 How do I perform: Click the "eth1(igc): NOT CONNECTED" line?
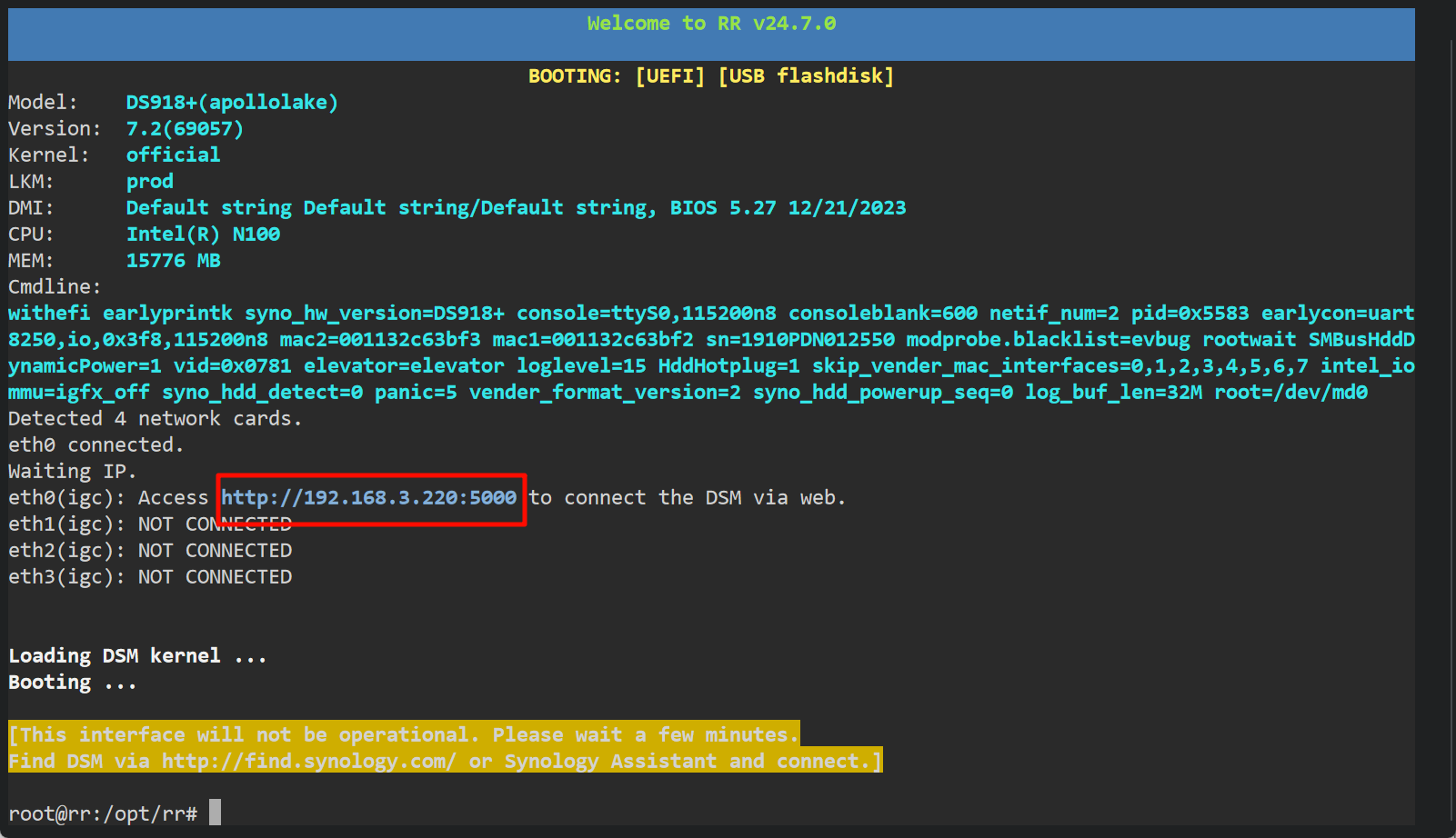coord(150,524)
